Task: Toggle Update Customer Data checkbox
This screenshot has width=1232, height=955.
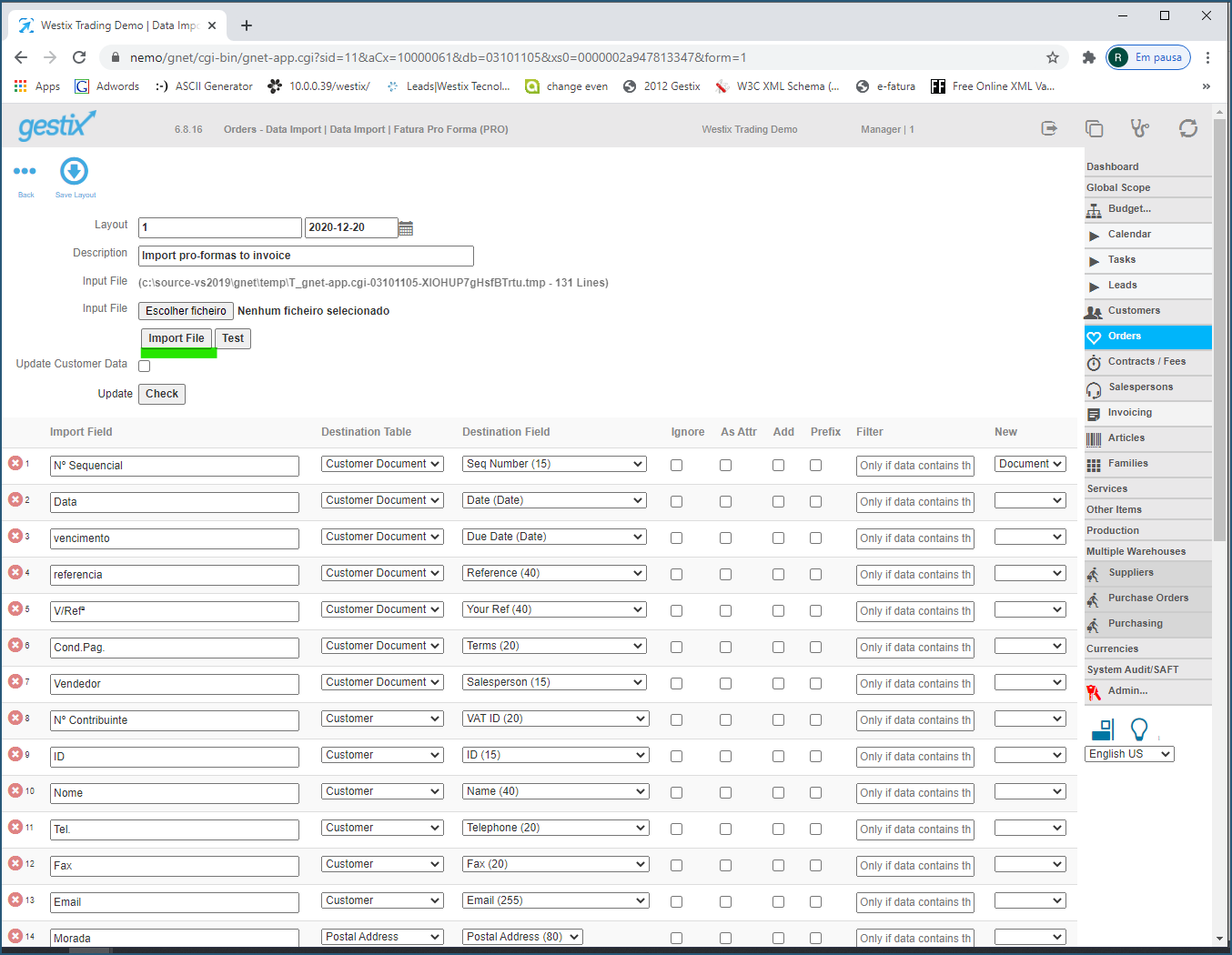Action: [x=144, y=366]
